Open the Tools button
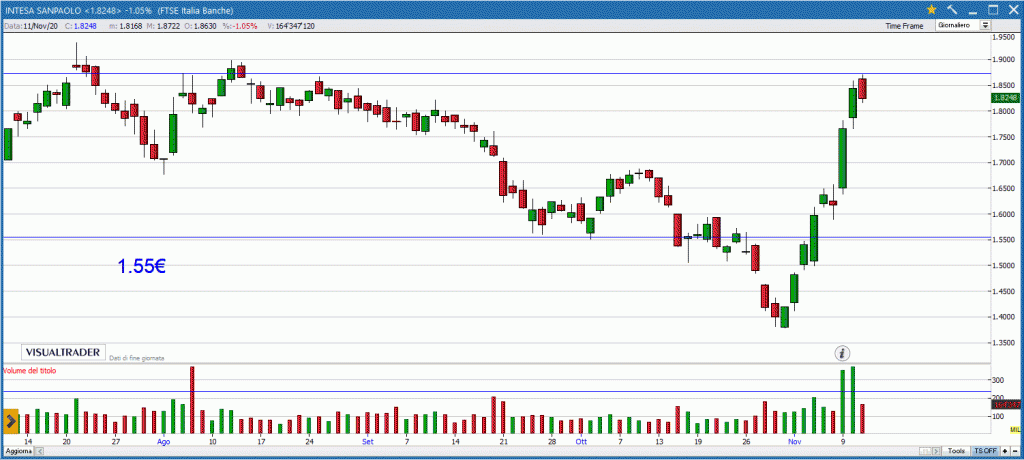Viewport: 1024px width, 460px height. tap(957, 451)
